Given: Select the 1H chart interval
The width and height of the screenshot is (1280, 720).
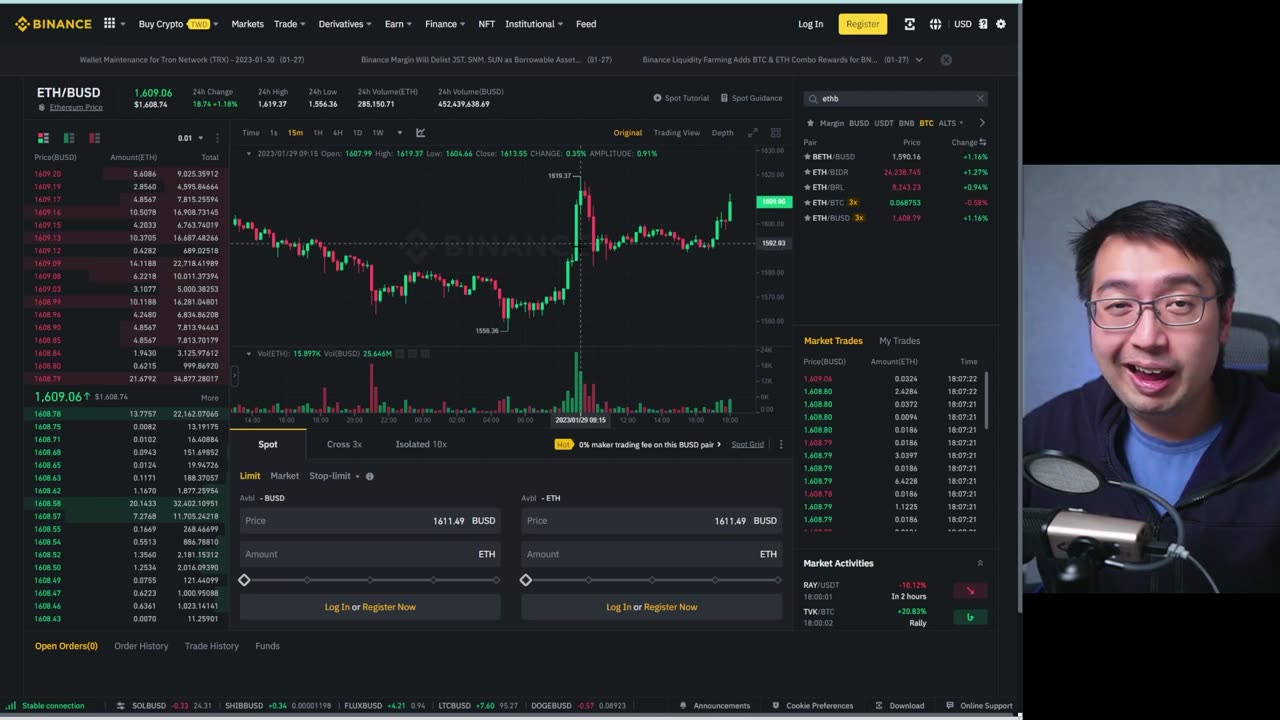Looking at the screenshot, I should coord(318,133).
